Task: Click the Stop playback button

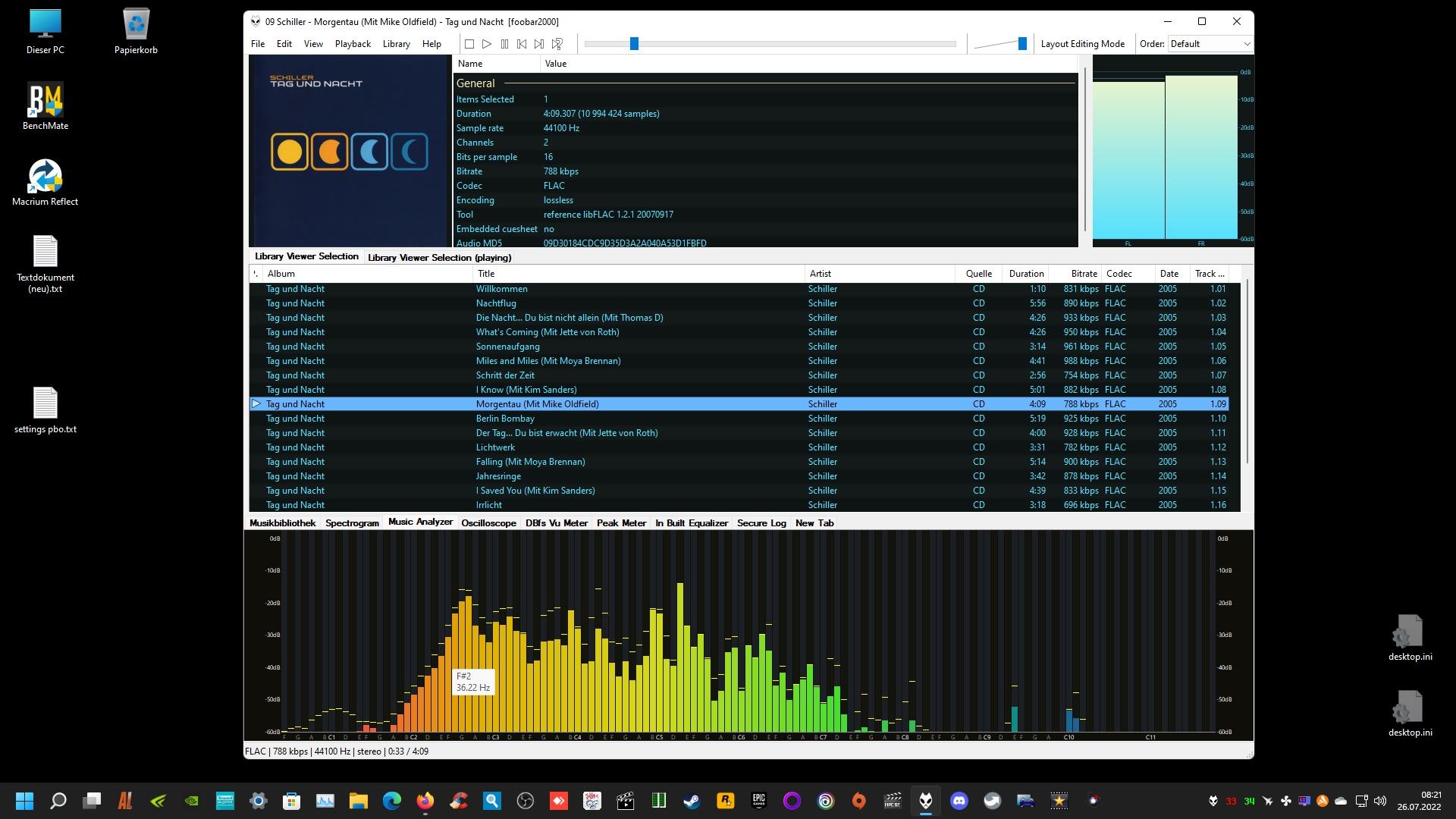Action: click(469, 44)
